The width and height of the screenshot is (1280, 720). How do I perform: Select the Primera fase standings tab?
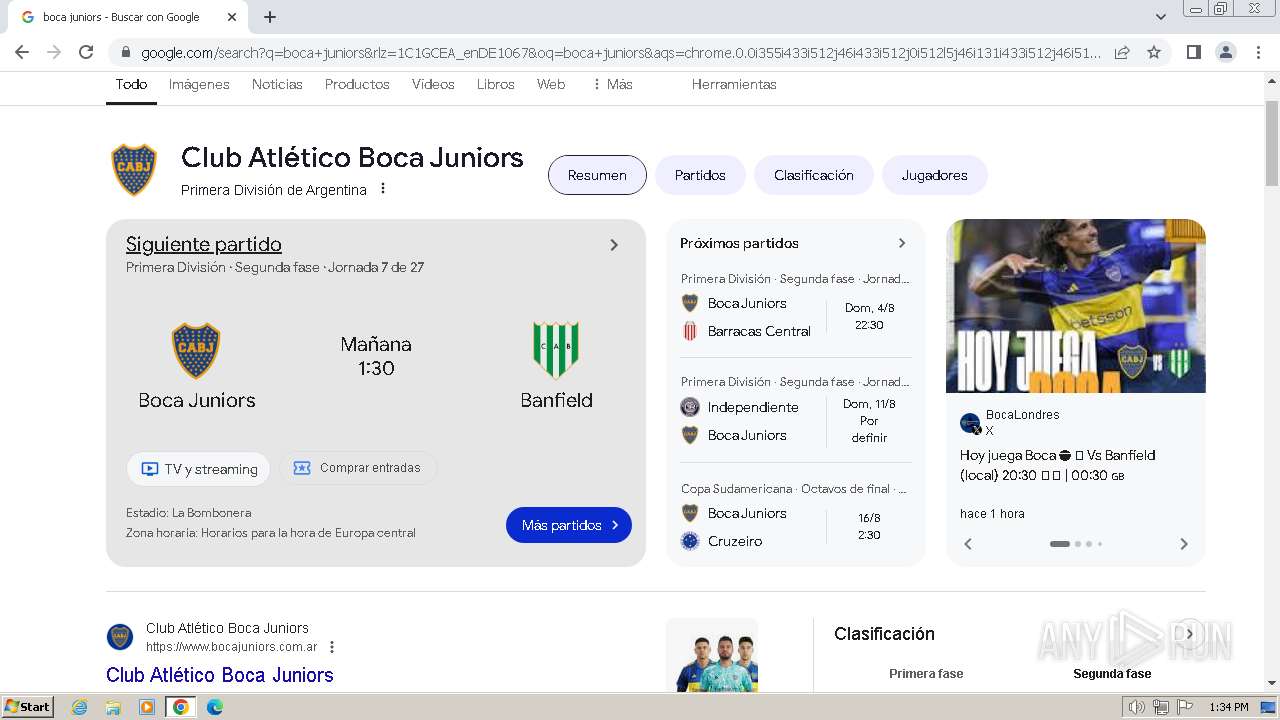tap(926, 674)
